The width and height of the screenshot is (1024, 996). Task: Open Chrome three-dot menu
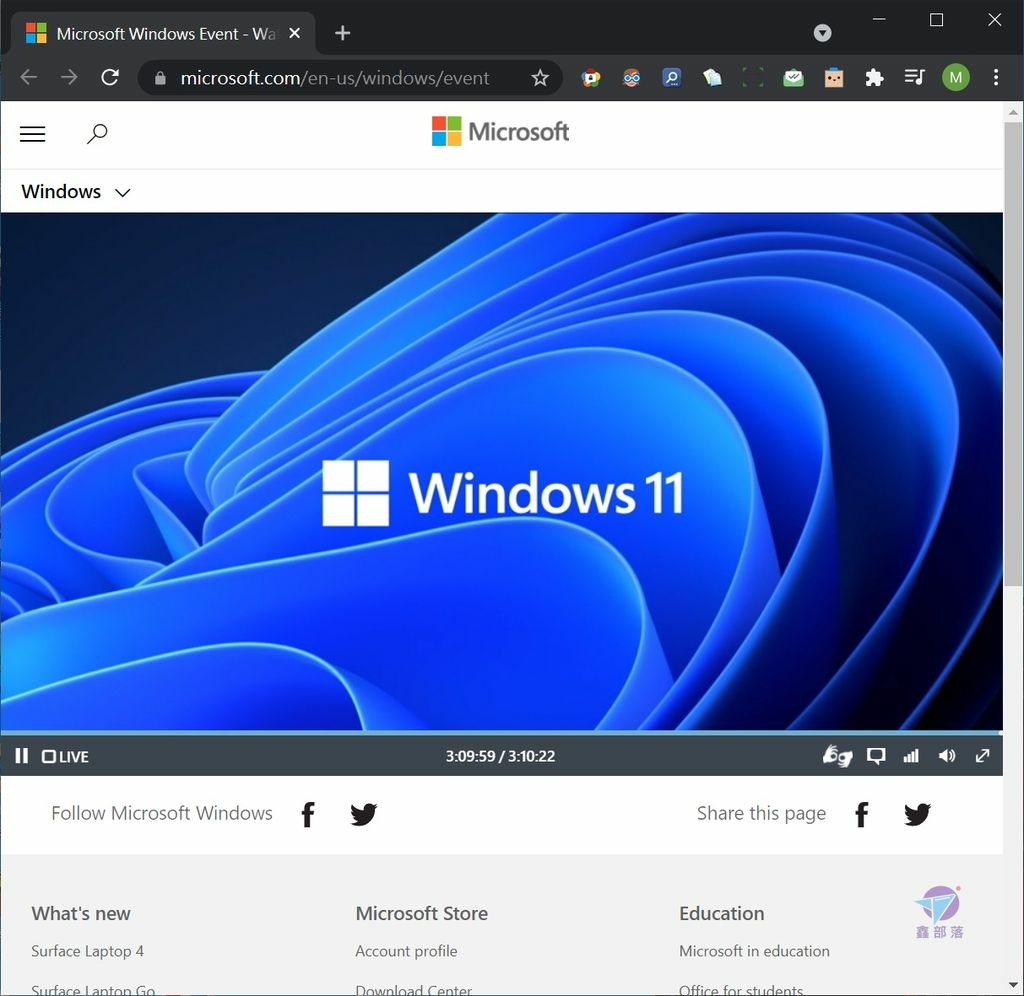[995, 78]
